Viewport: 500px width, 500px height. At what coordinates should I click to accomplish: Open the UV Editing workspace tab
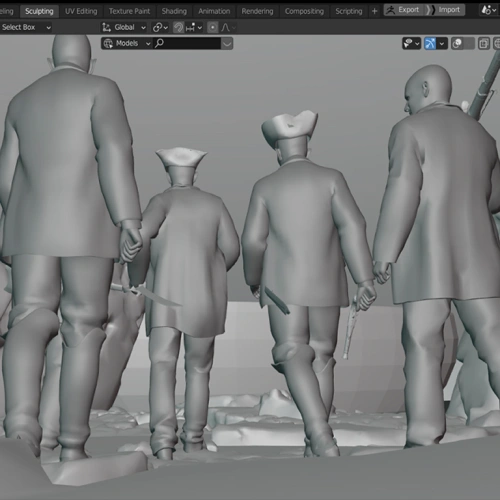point(81,11)
